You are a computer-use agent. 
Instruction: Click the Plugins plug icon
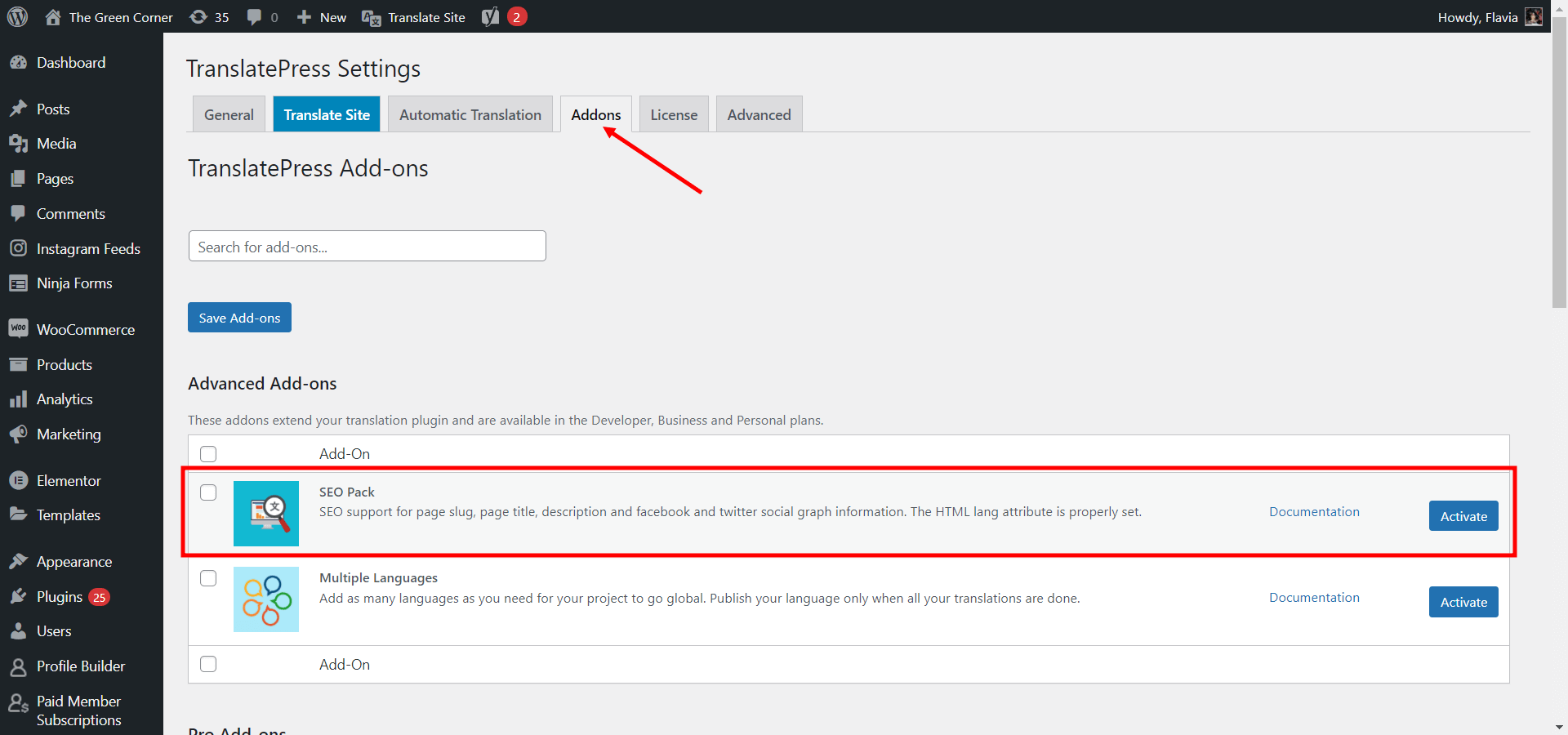click(19, 596)
